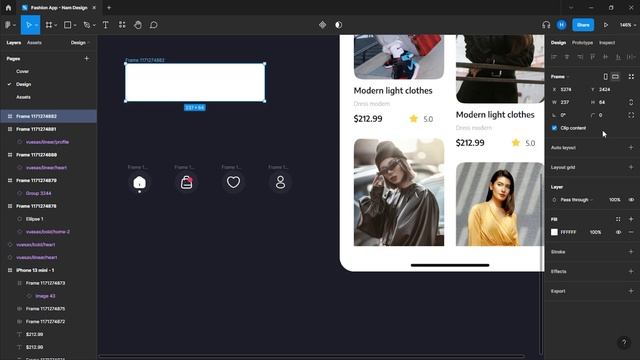Click the Share button

click(583, 25)
